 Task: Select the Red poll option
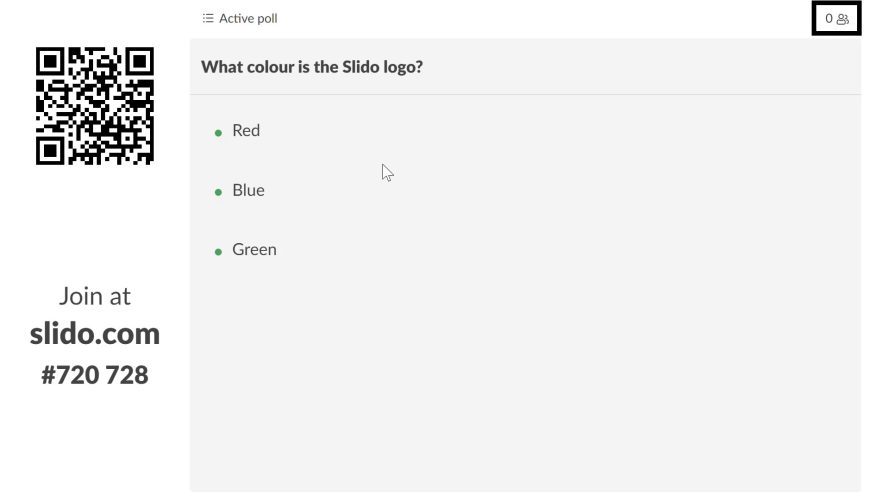pos(246,130)
